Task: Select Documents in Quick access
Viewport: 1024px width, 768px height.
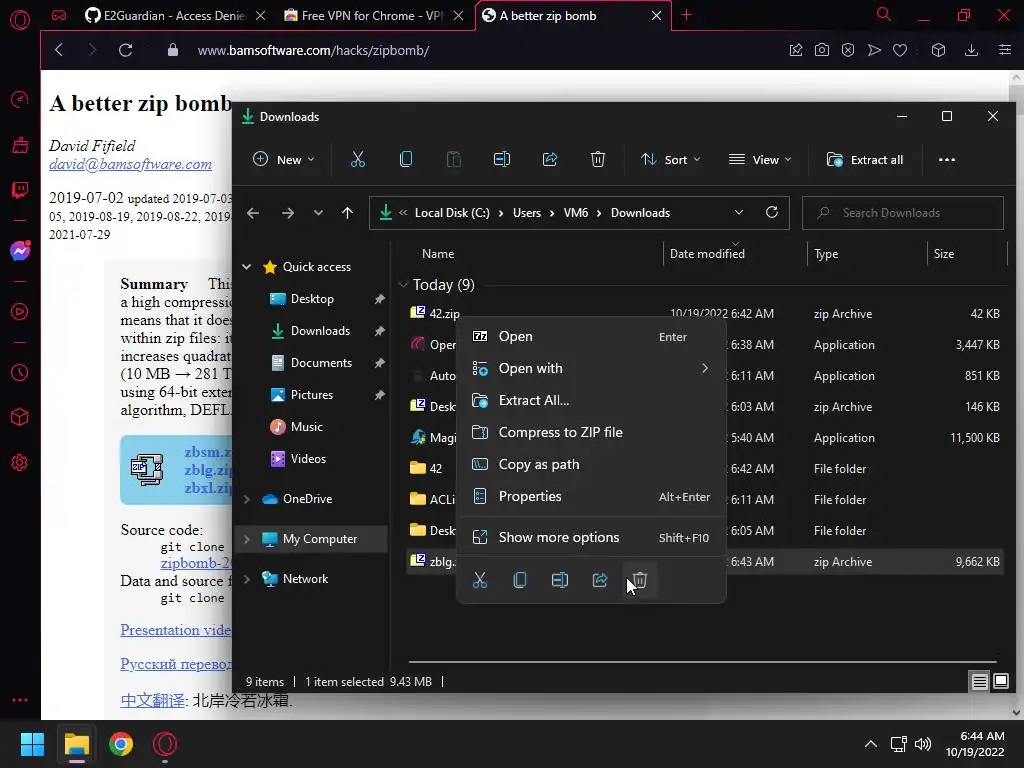Action: [x=321, y=362]
